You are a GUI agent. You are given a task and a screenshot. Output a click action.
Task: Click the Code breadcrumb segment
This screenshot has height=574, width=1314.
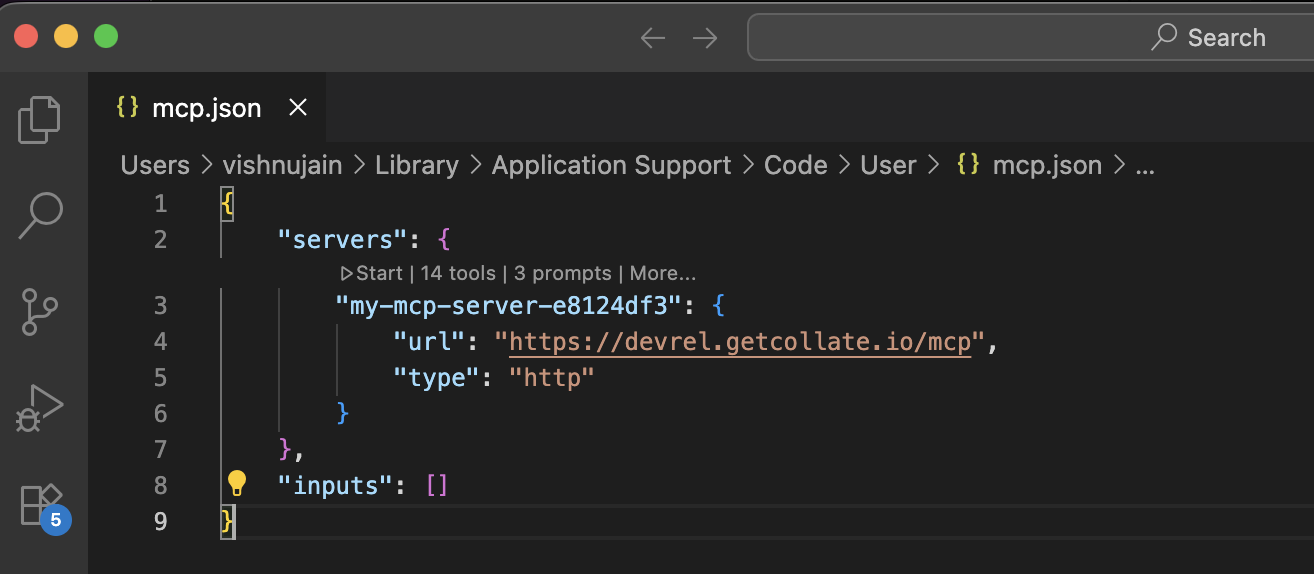796,165
